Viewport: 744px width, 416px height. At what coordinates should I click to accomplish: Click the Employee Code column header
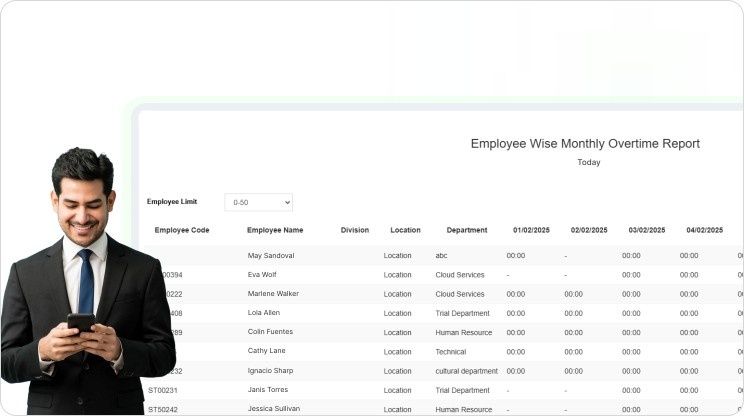[x=182, y=230]
